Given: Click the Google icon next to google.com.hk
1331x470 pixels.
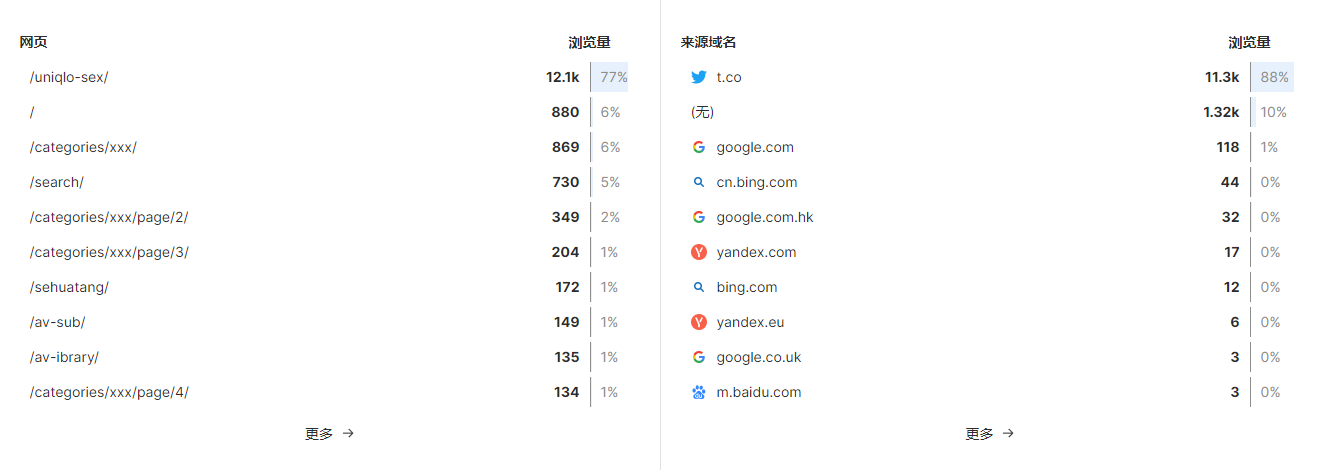Looking at the screenshot, I should (699, 217).
